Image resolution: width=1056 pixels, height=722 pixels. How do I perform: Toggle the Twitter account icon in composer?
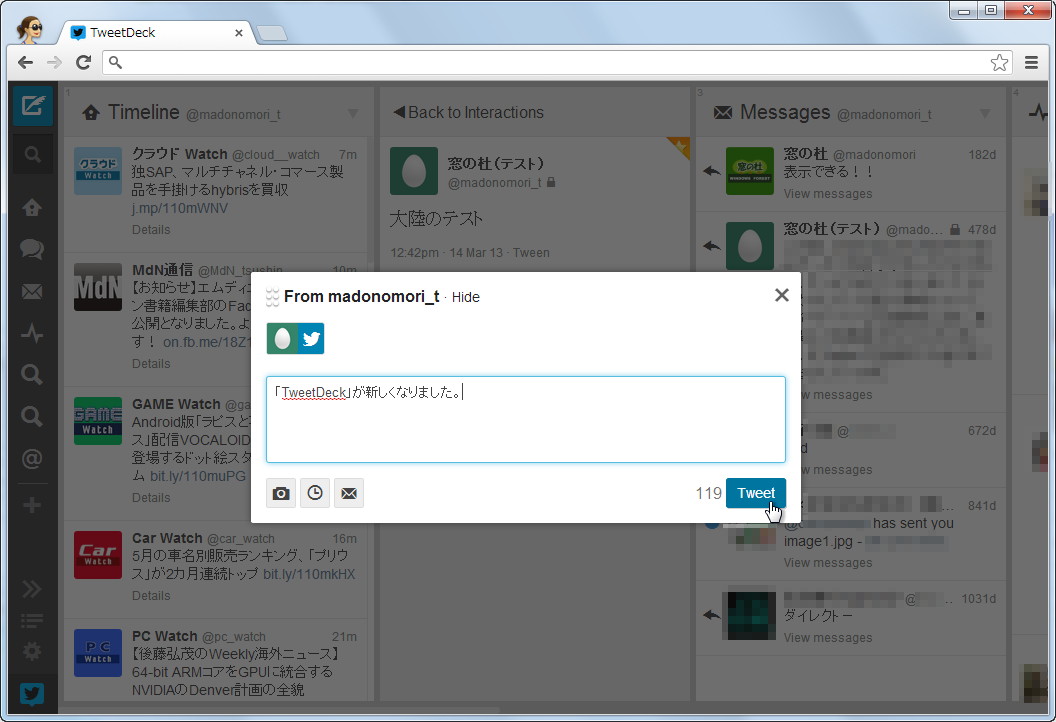(310, 339)
